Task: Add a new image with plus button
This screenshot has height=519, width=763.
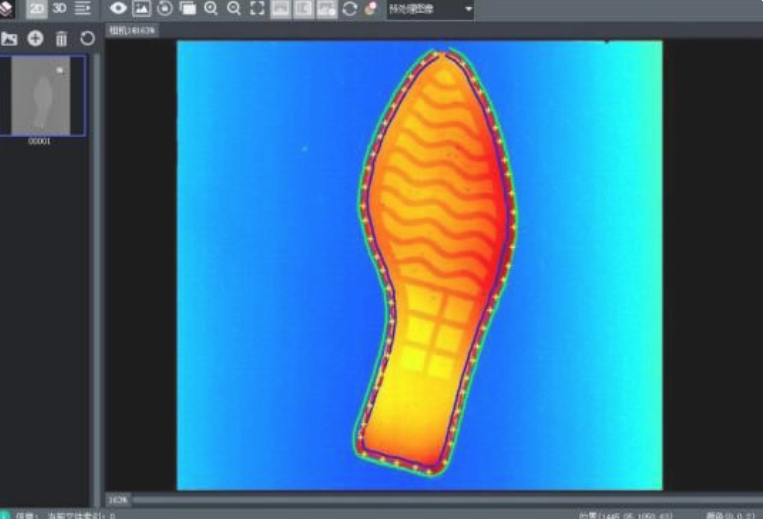Action: [x=35, y=39]
